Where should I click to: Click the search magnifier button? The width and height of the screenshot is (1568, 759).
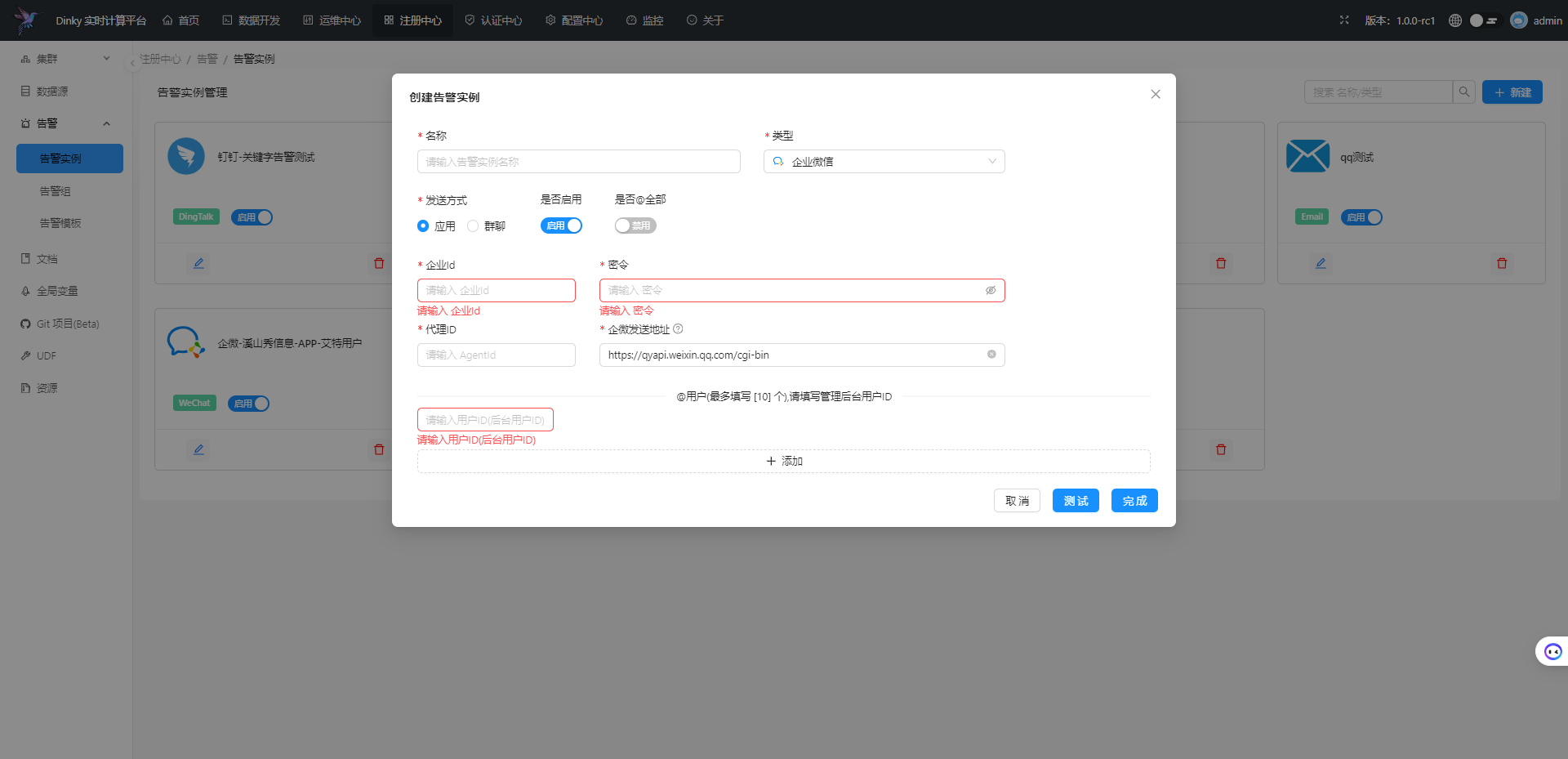click(x=1464, y=92)
